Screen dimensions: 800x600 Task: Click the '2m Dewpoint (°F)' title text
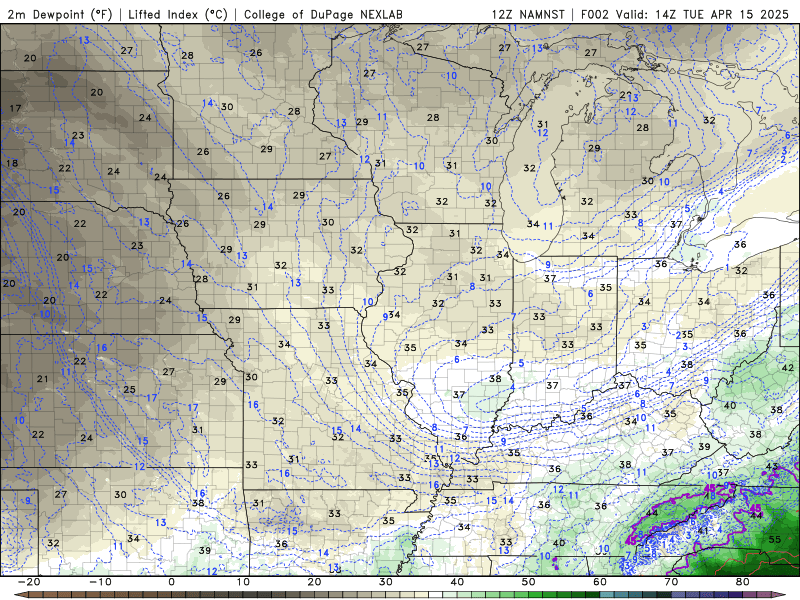[x=60, y=14]
